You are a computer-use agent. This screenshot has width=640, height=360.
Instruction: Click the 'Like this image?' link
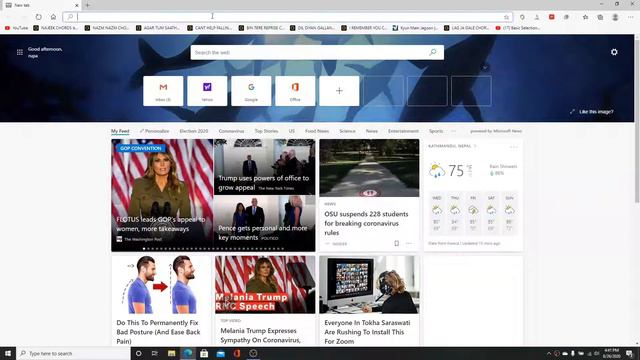596,111
